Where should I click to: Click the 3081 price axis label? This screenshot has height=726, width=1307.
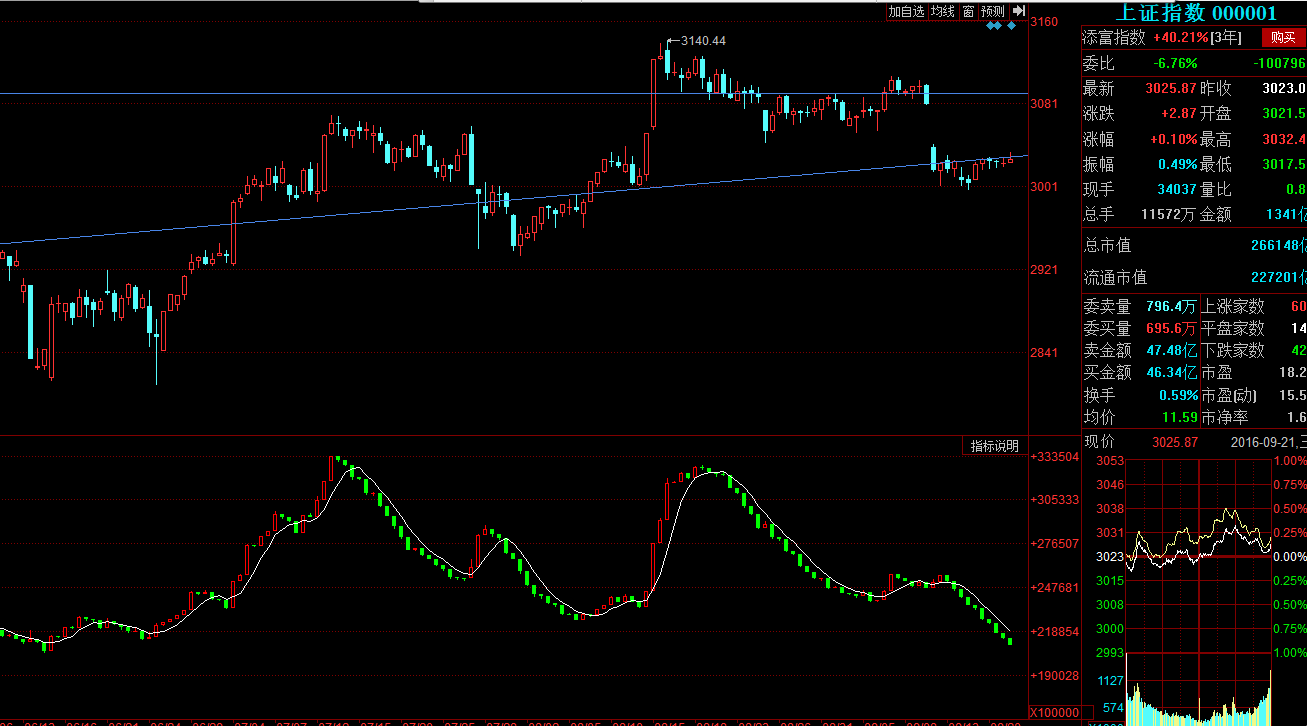[x=1044, y=104]
